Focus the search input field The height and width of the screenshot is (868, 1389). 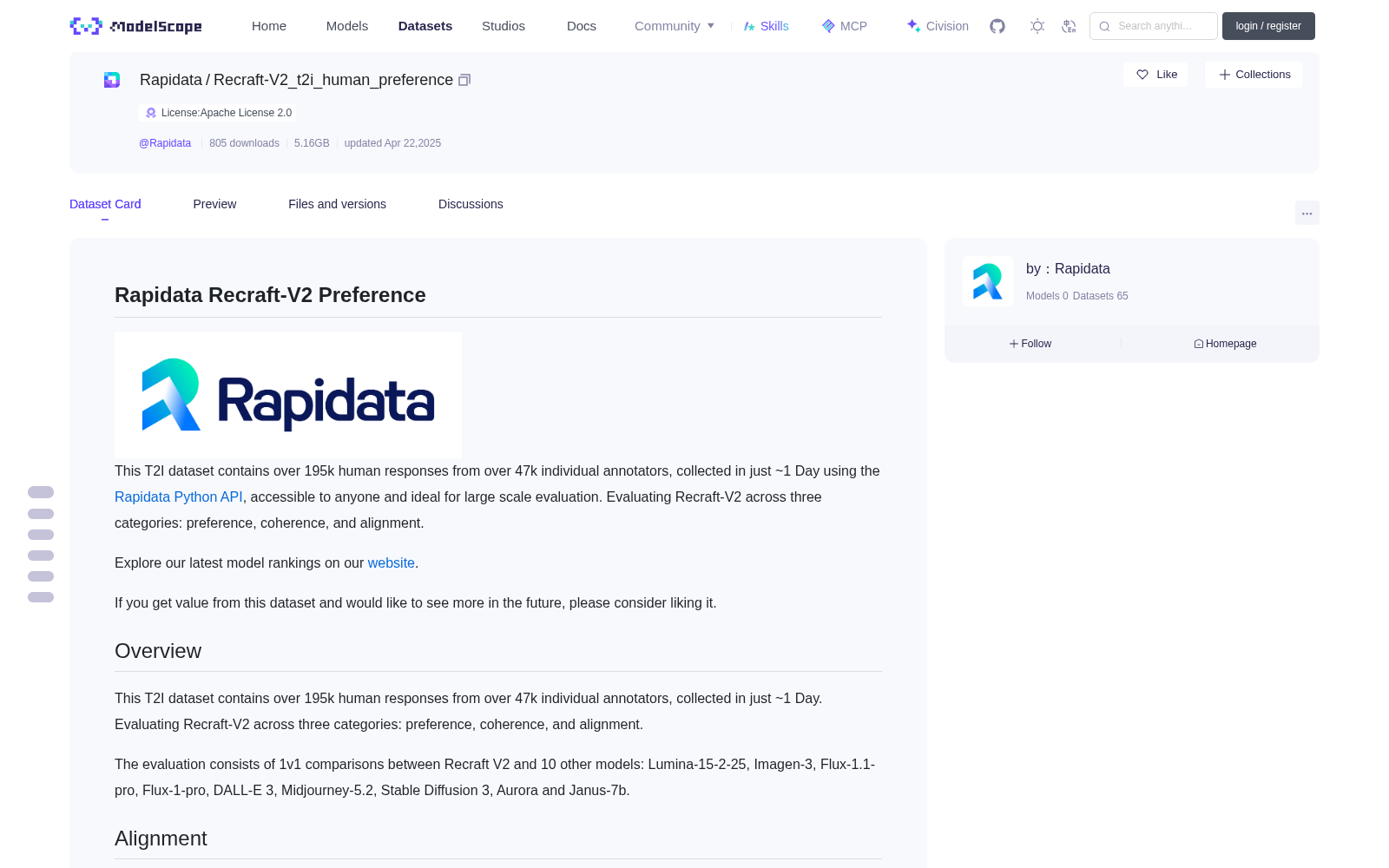click(1154, 26)
